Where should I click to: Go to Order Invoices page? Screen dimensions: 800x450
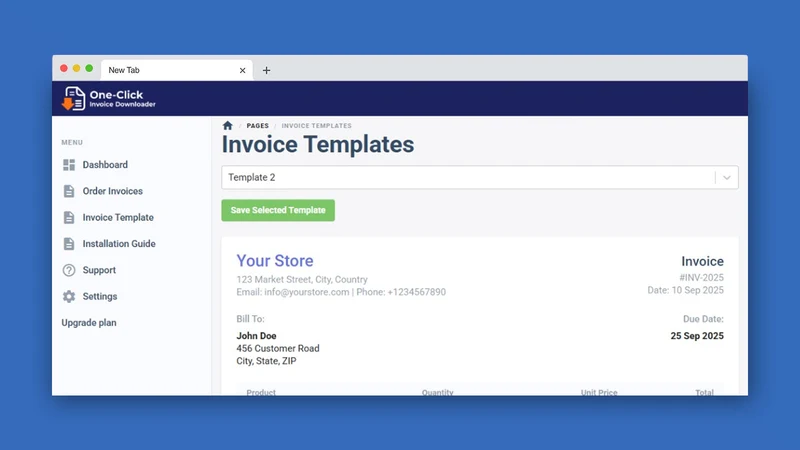(113, 191)
